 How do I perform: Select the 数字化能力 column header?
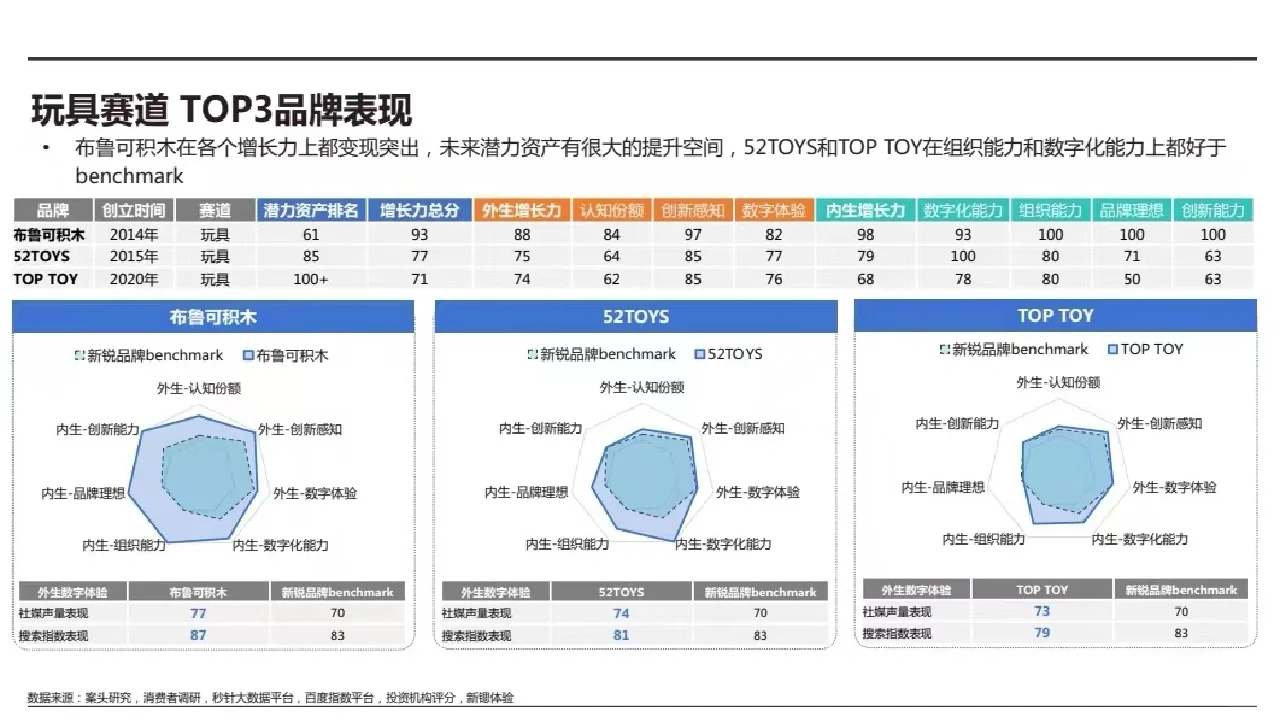click(963, 211)
